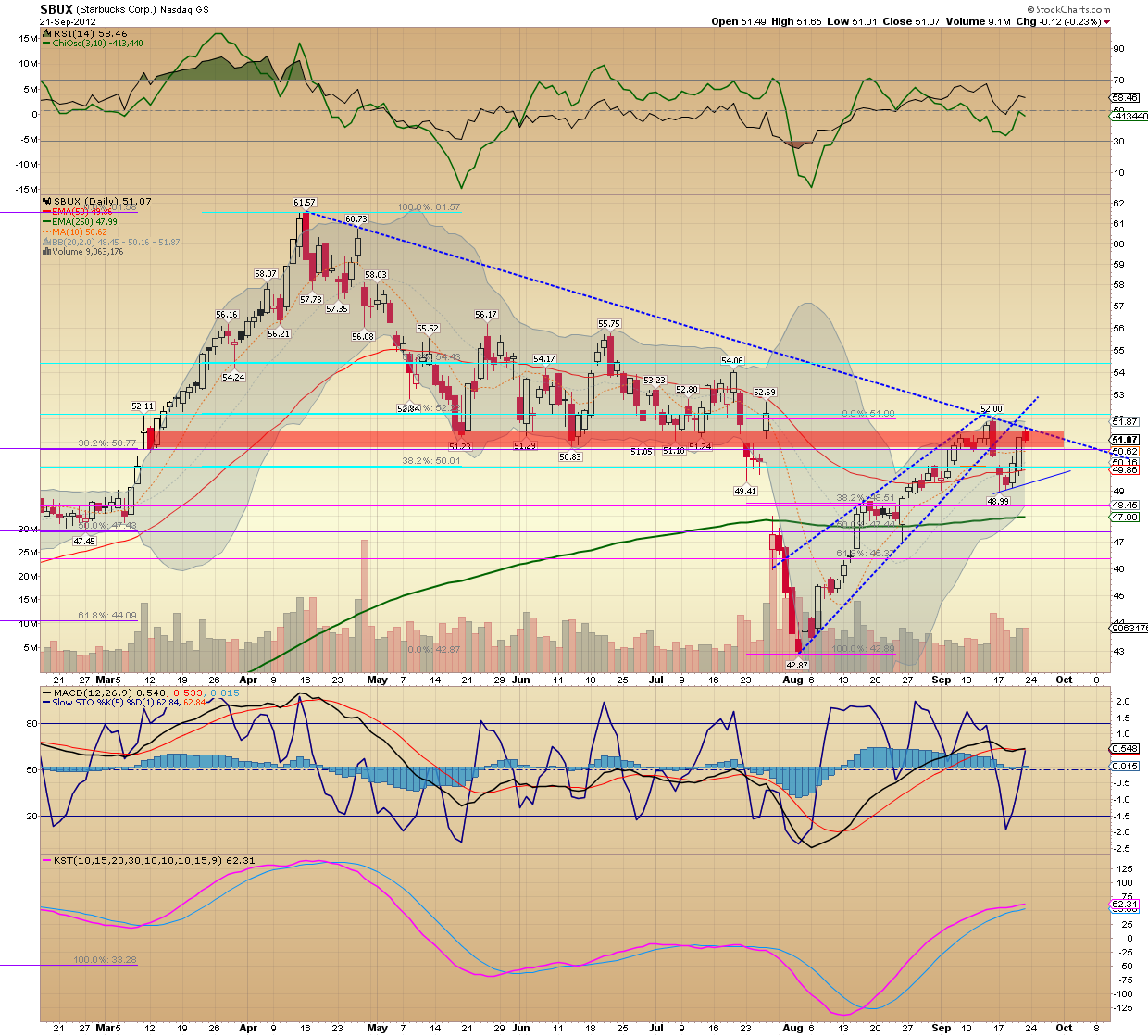Click the 51.87 tag on right axis
1148x1036 pixels.
coord(1125,422)
